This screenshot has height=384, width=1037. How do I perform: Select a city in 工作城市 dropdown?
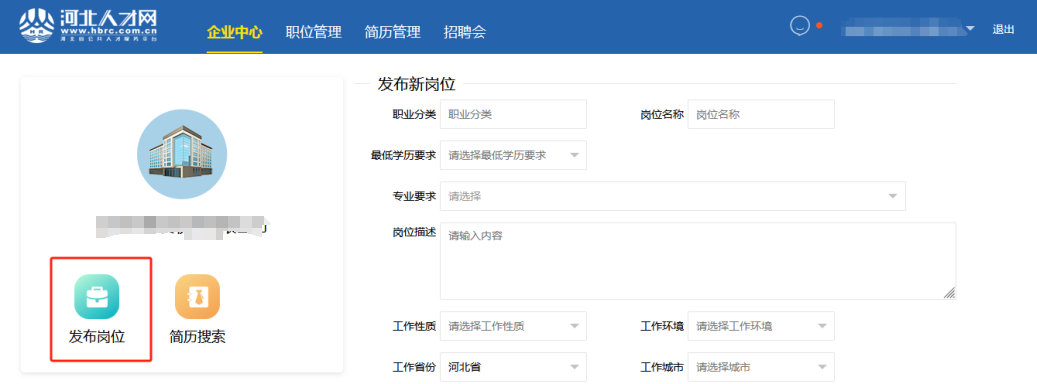(x=761, y=367)
